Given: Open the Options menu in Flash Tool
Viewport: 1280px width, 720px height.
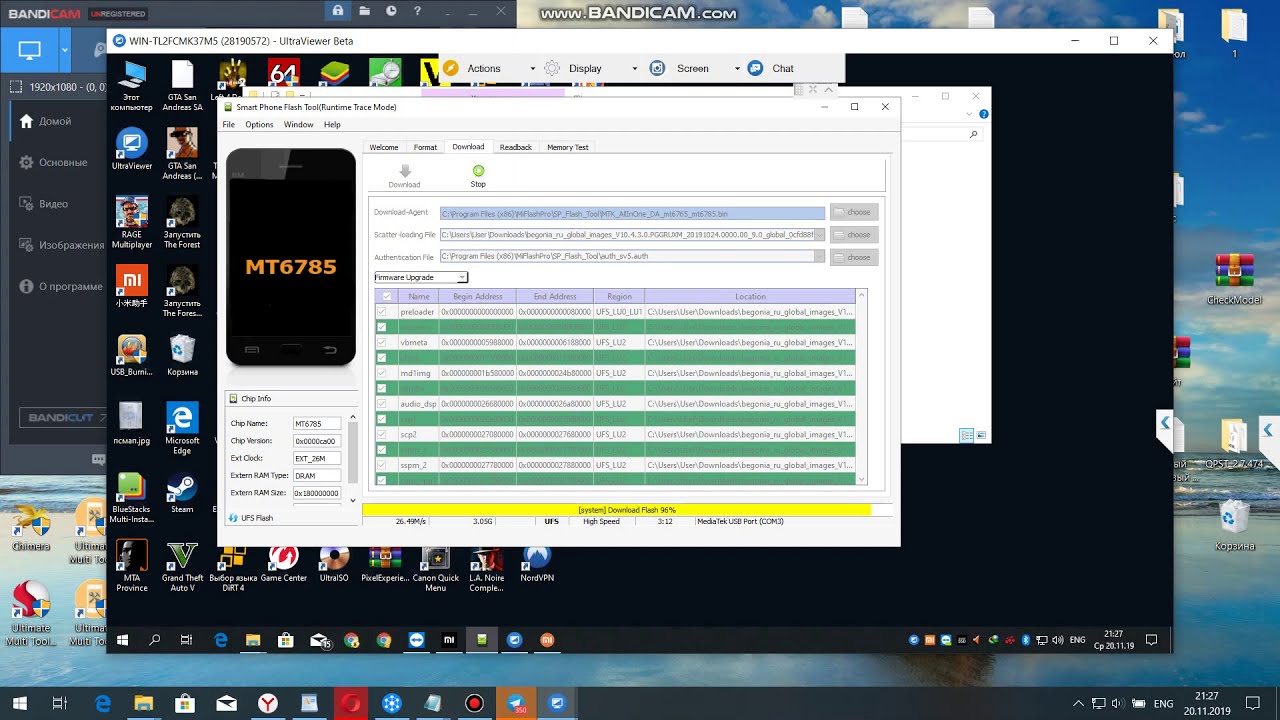Looking at the screenshot, I should [x=259, y=125].
